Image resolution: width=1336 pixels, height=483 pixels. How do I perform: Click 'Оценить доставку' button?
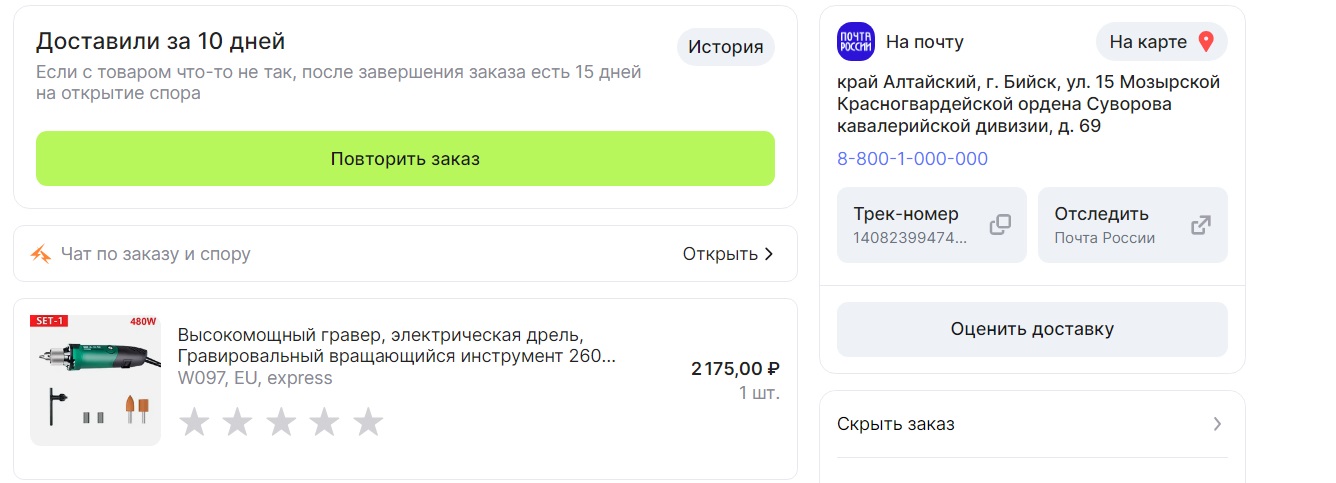tap(1031, 329)
